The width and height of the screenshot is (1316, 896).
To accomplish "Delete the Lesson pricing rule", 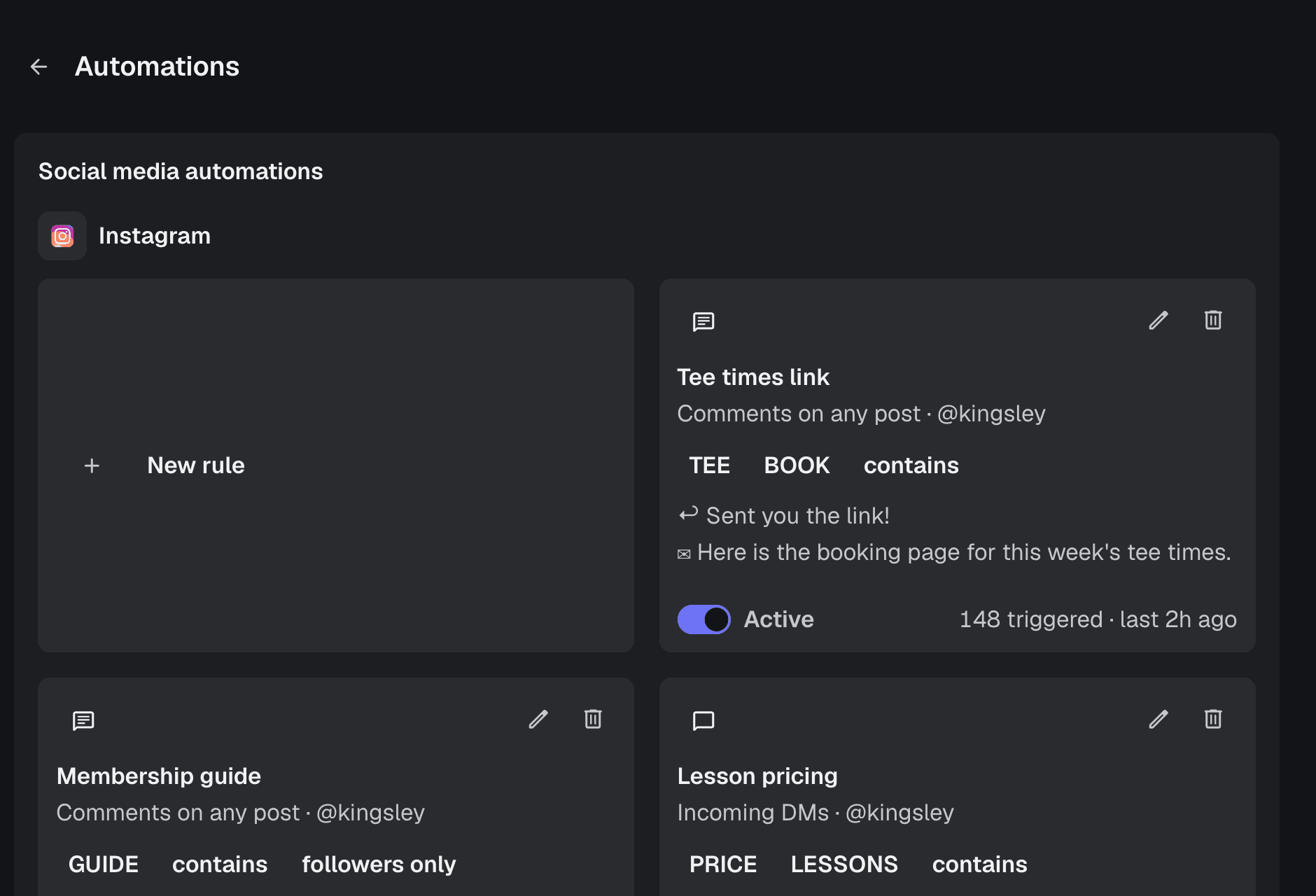I will (1213, 720).
